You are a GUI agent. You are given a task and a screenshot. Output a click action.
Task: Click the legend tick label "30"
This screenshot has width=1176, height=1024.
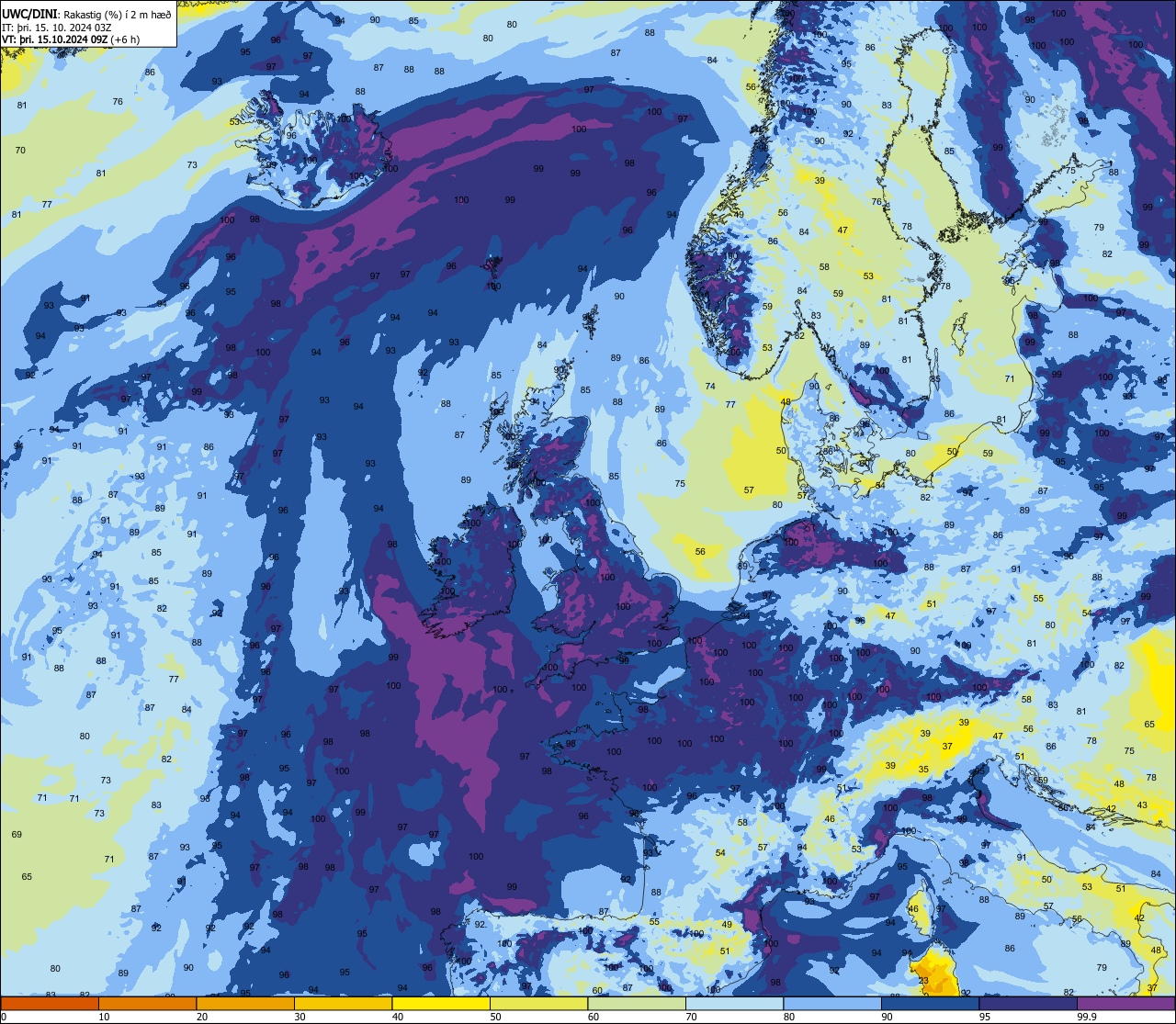coord(300,1017)
